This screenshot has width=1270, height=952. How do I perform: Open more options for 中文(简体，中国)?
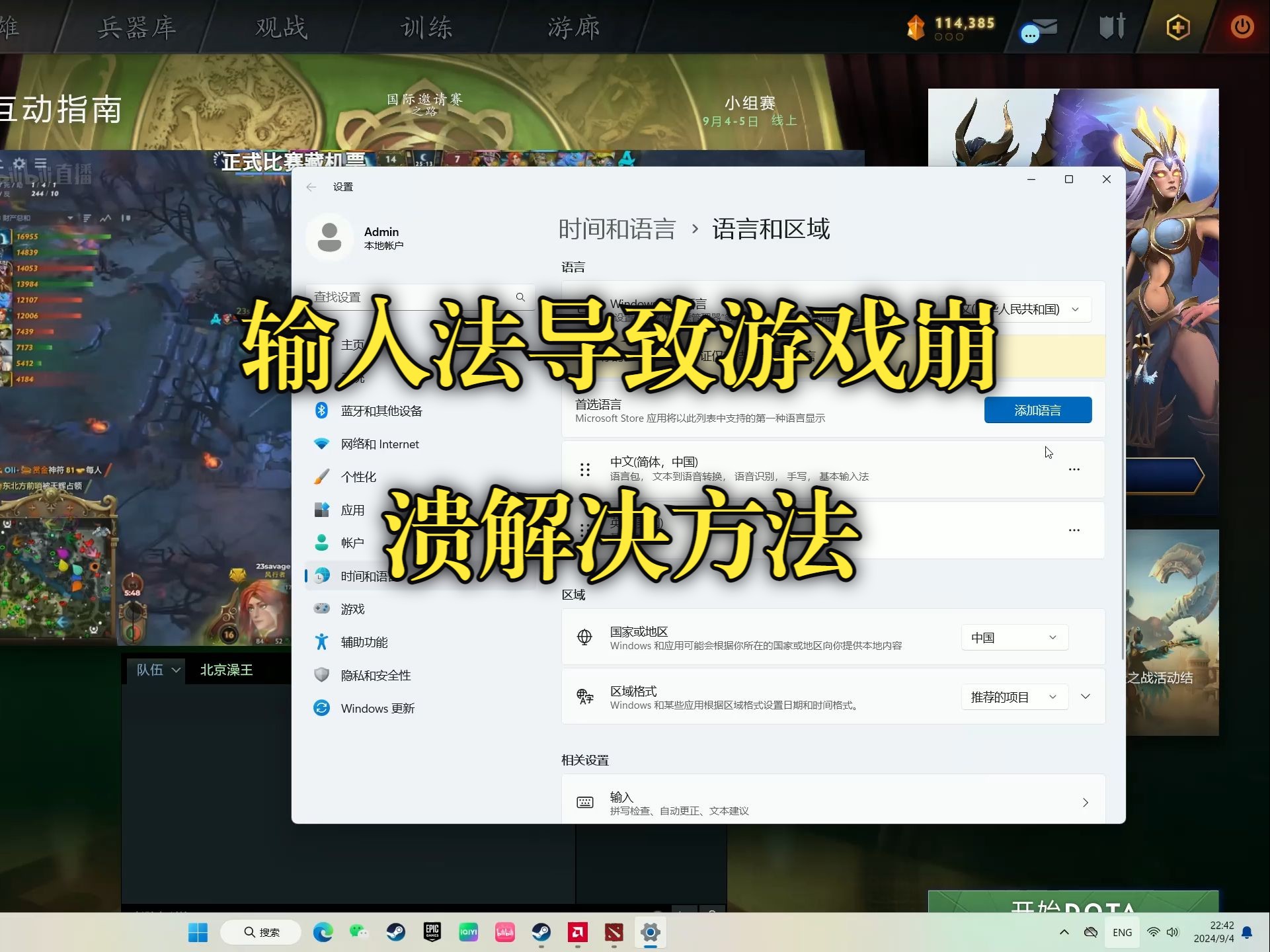tap(1074, 469)
